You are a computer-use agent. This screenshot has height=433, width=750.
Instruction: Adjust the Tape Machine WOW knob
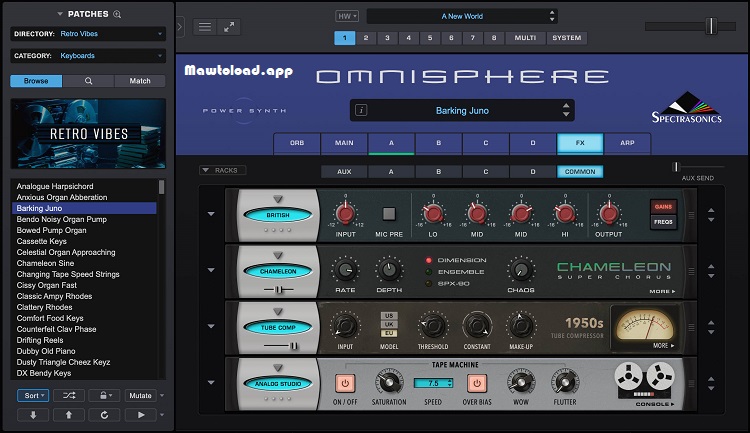(x=520, y=382)
